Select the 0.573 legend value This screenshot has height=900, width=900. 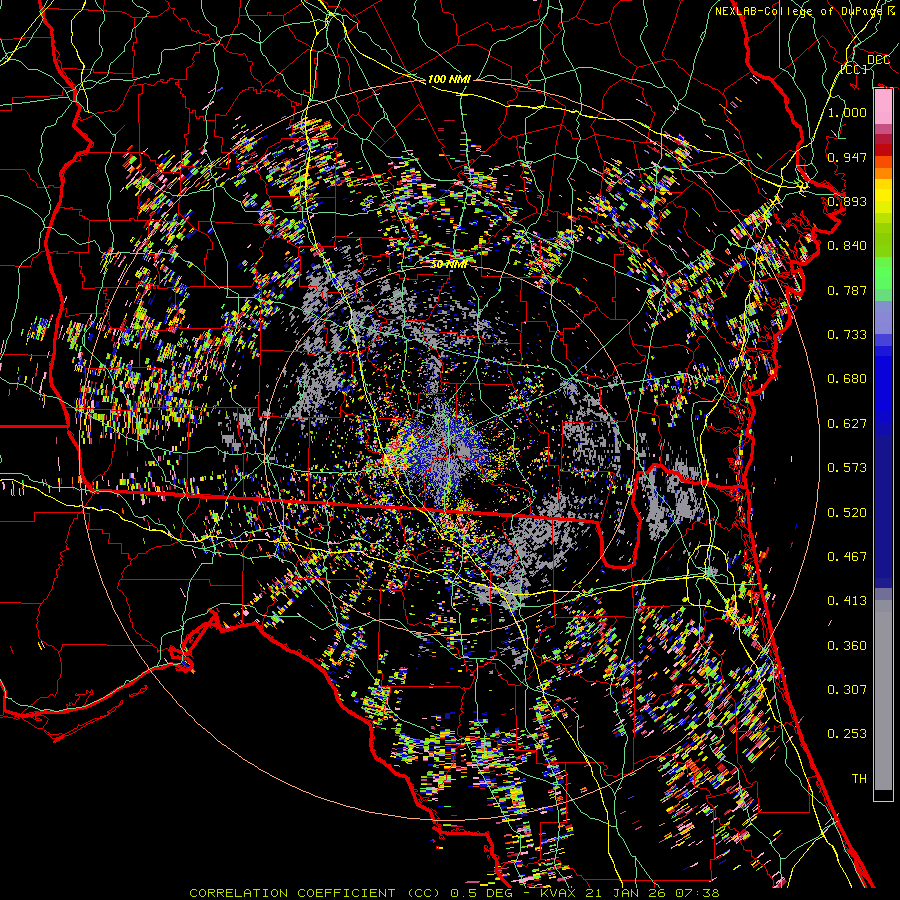[x=847, y=468]
